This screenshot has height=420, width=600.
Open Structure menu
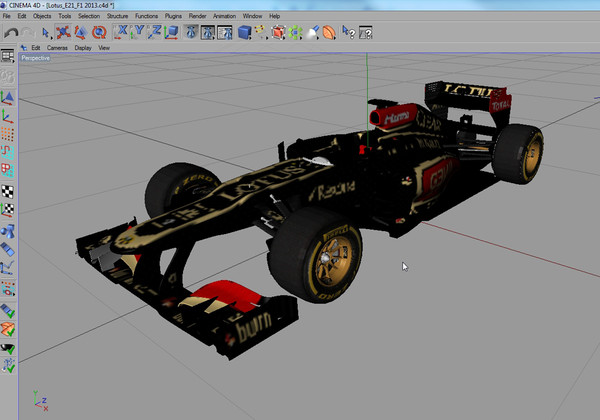click(117, 16)
